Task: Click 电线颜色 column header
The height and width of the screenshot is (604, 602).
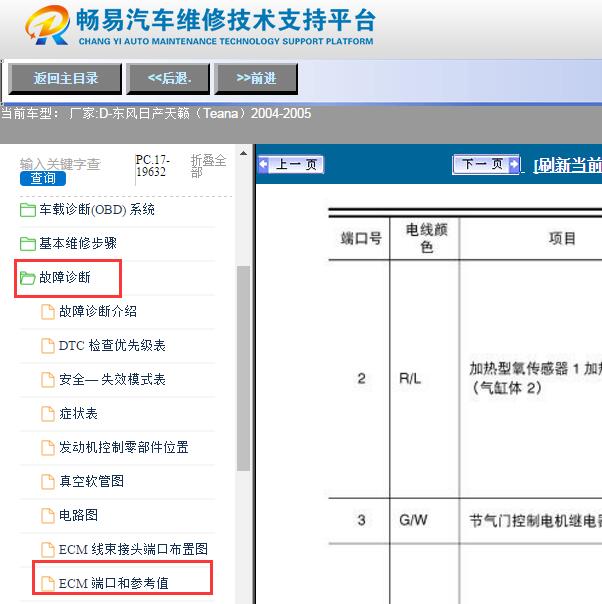Action: (426, 238)
